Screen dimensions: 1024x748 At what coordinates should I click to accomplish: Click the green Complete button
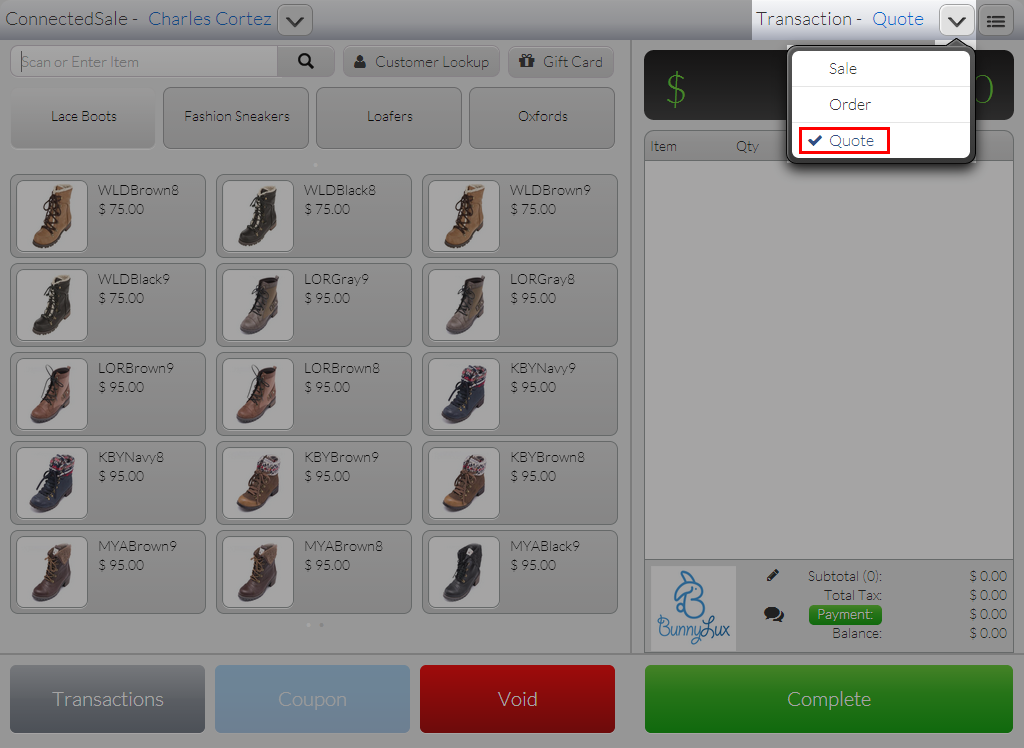829,699
